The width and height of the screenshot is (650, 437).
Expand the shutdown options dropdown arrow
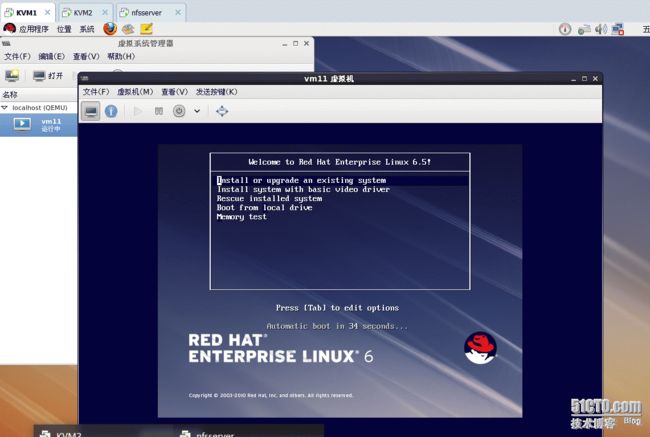coord(197,111)
